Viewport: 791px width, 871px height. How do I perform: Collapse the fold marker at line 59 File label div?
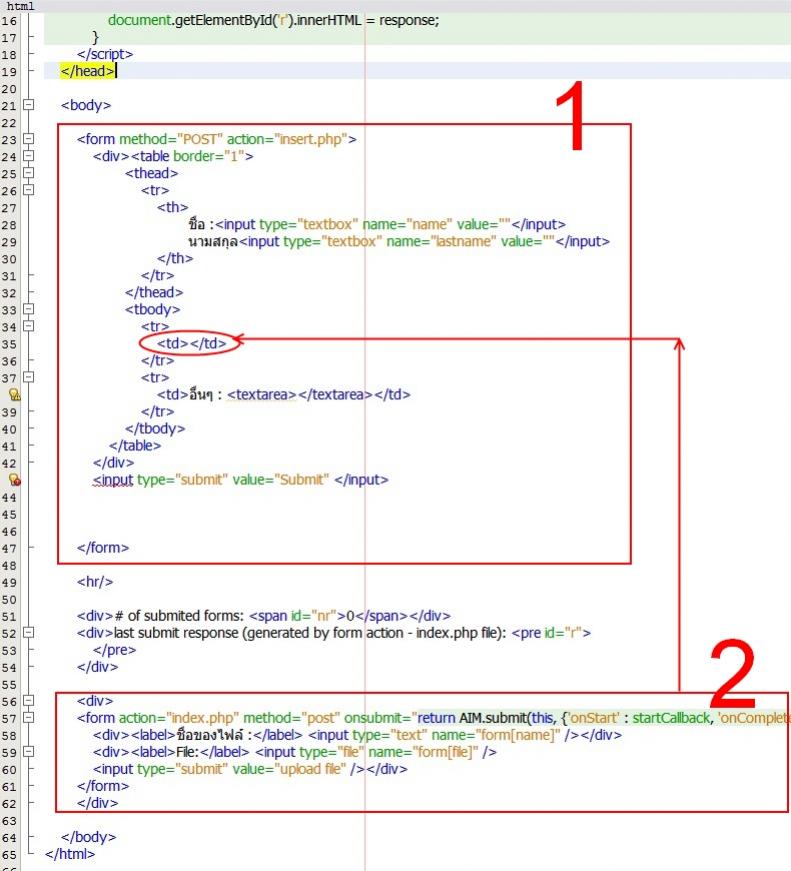(28, 752)
